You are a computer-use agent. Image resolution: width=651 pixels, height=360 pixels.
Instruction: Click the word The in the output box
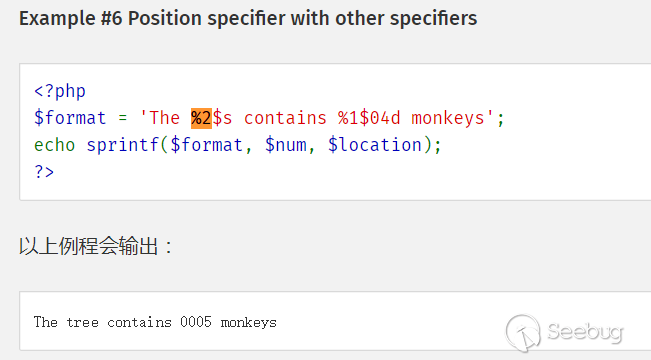pos(46,322)
